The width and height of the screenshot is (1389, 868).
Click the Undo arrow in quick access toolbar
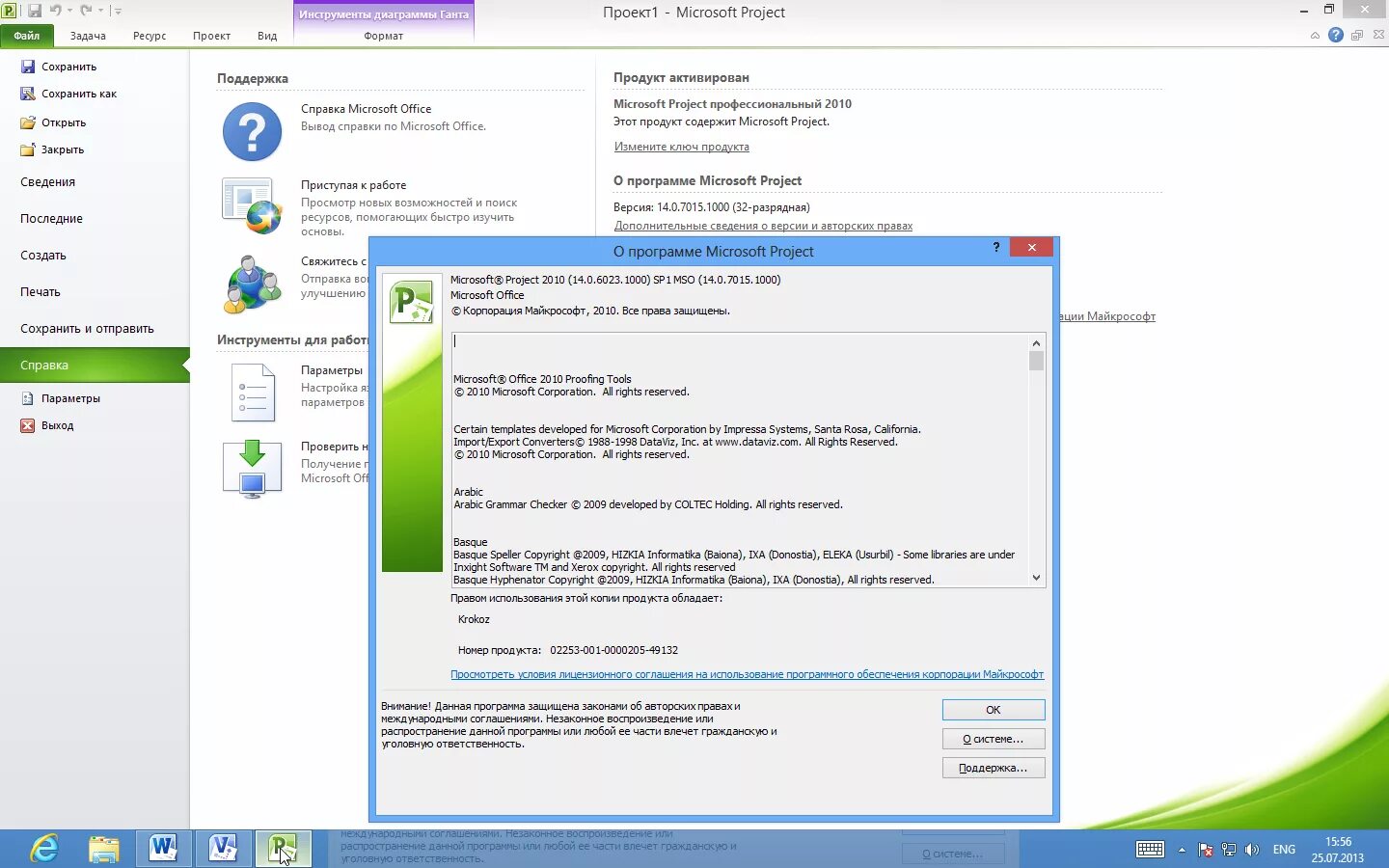click(x=55, y=11)
